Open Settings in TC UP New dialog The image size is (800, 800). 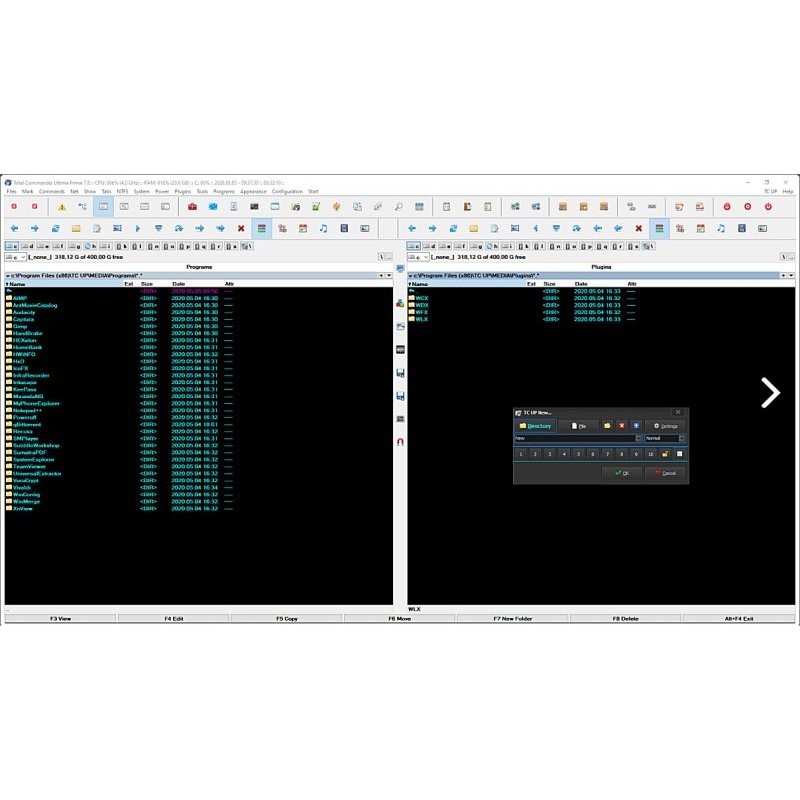665,426
